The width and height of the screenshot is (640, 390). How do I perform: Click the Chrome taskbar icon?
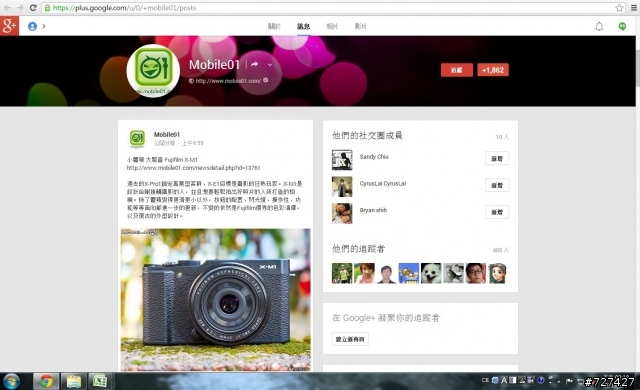point(46,381)
